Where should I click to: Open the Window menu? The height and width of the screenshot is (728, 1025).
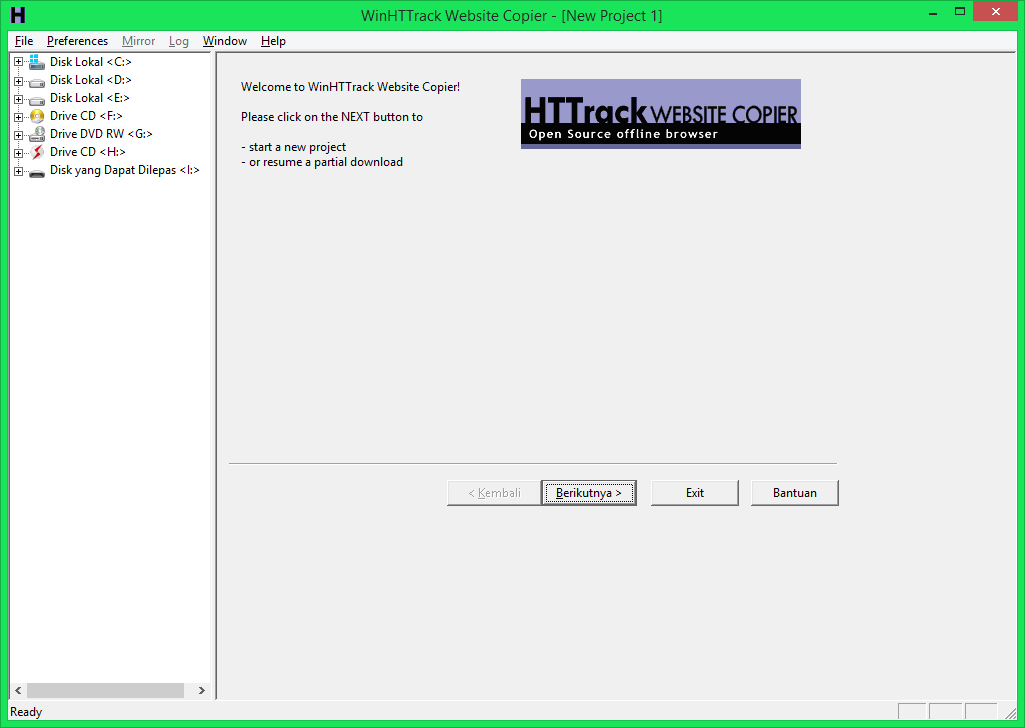225,41
